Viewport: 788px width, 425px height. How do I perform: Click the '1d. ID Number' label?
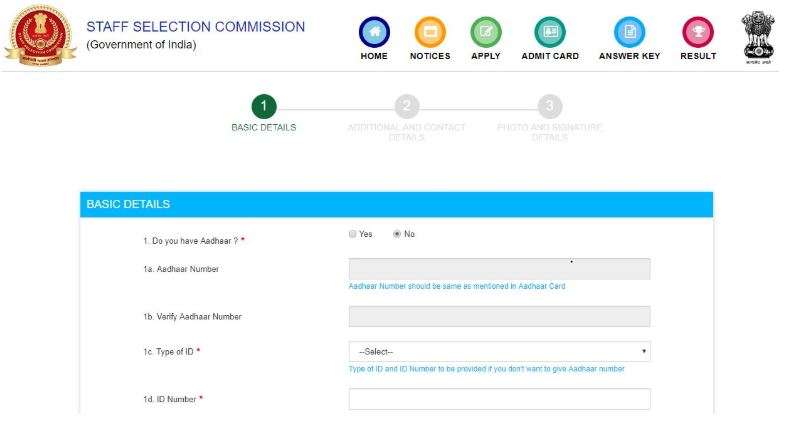point(173,399)
